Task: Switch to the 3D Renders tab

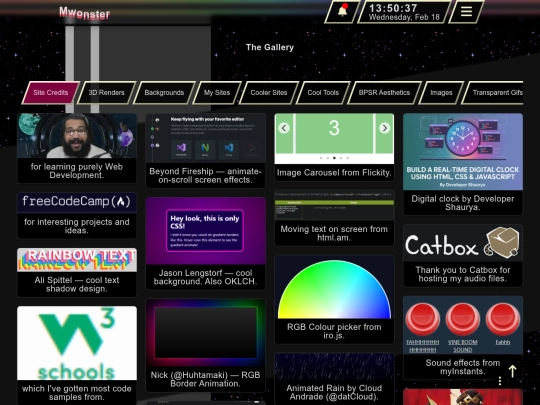Action: pos(106,93)
